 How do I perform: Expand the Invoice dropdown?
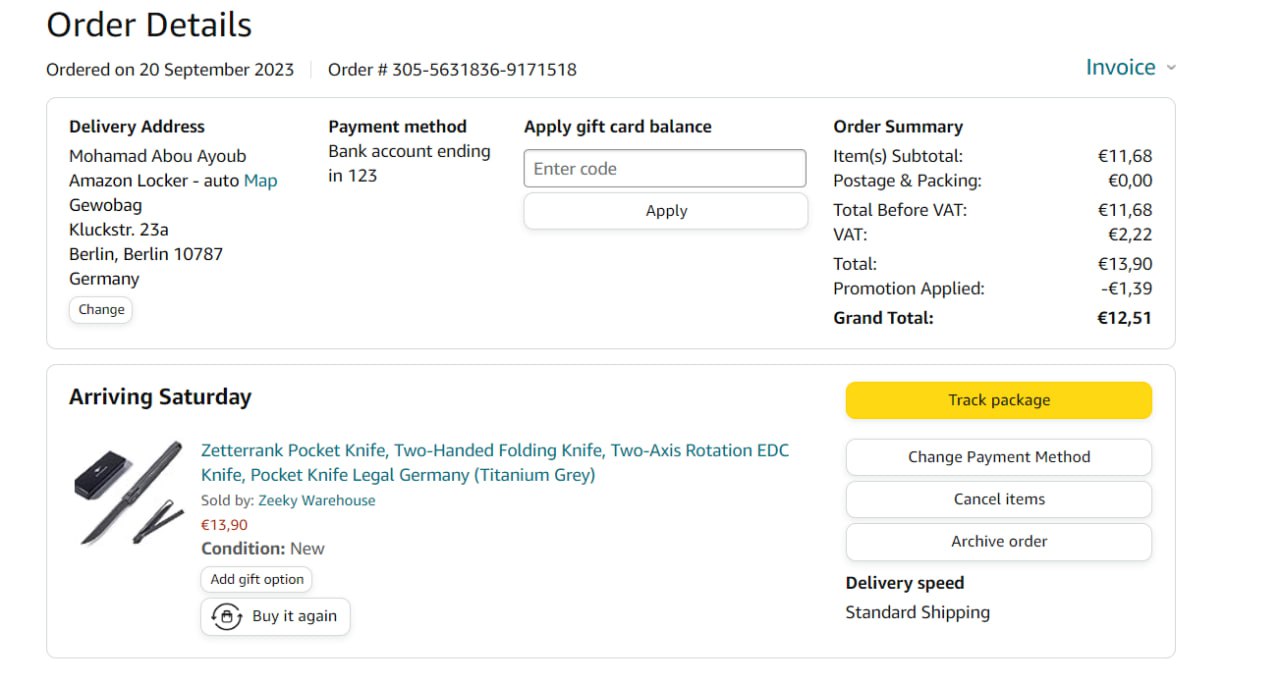1130,67
